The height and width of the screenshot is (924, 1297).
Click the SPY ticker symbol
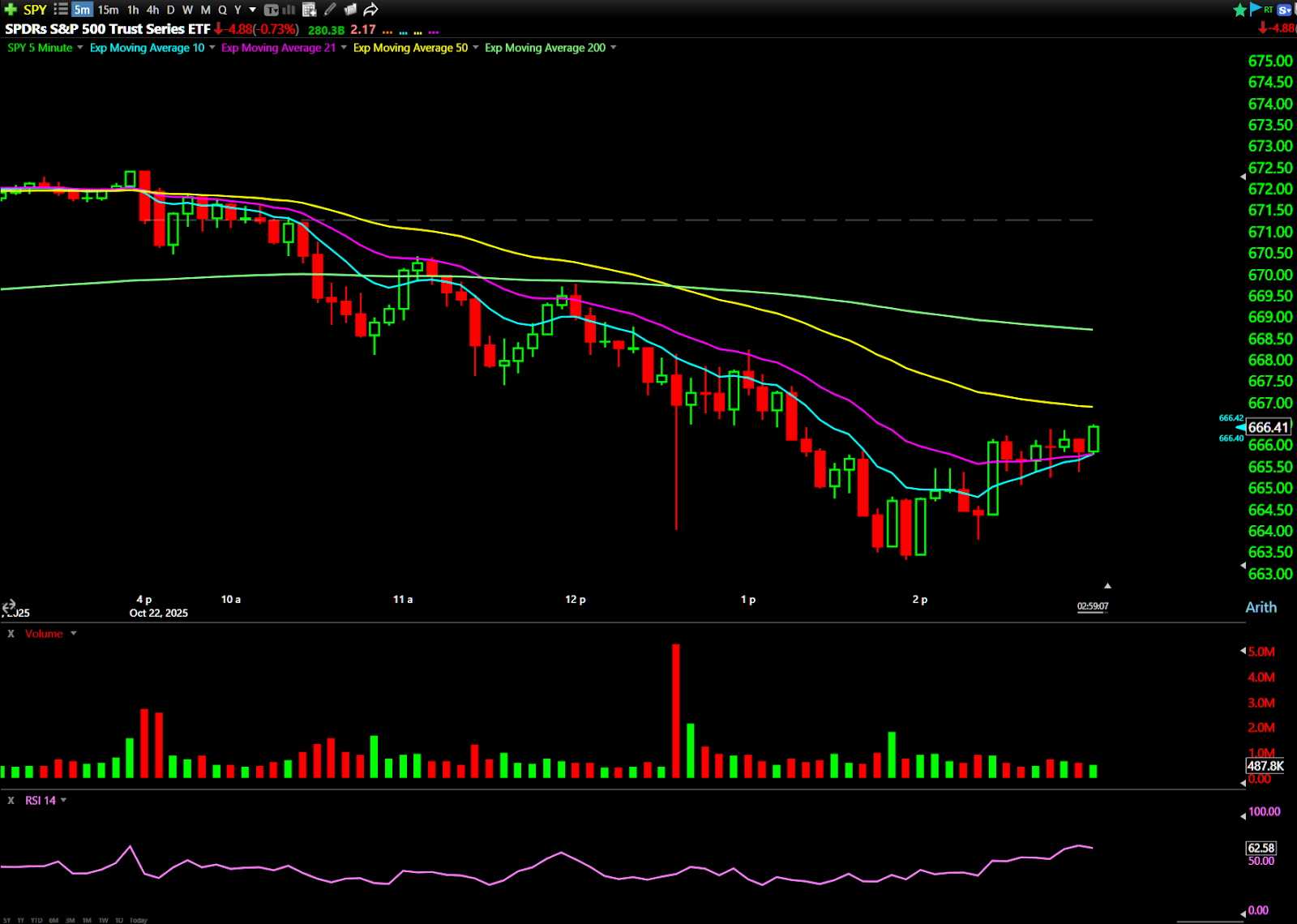coord(35,10)
